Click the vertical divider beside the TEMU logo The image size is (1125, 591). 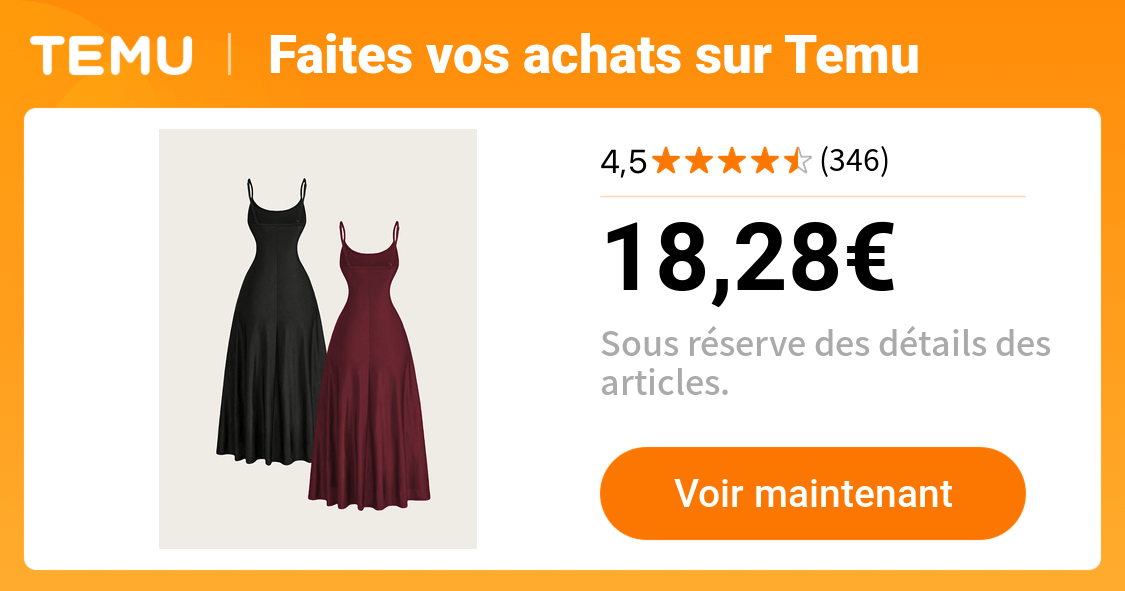click(230, 55)
